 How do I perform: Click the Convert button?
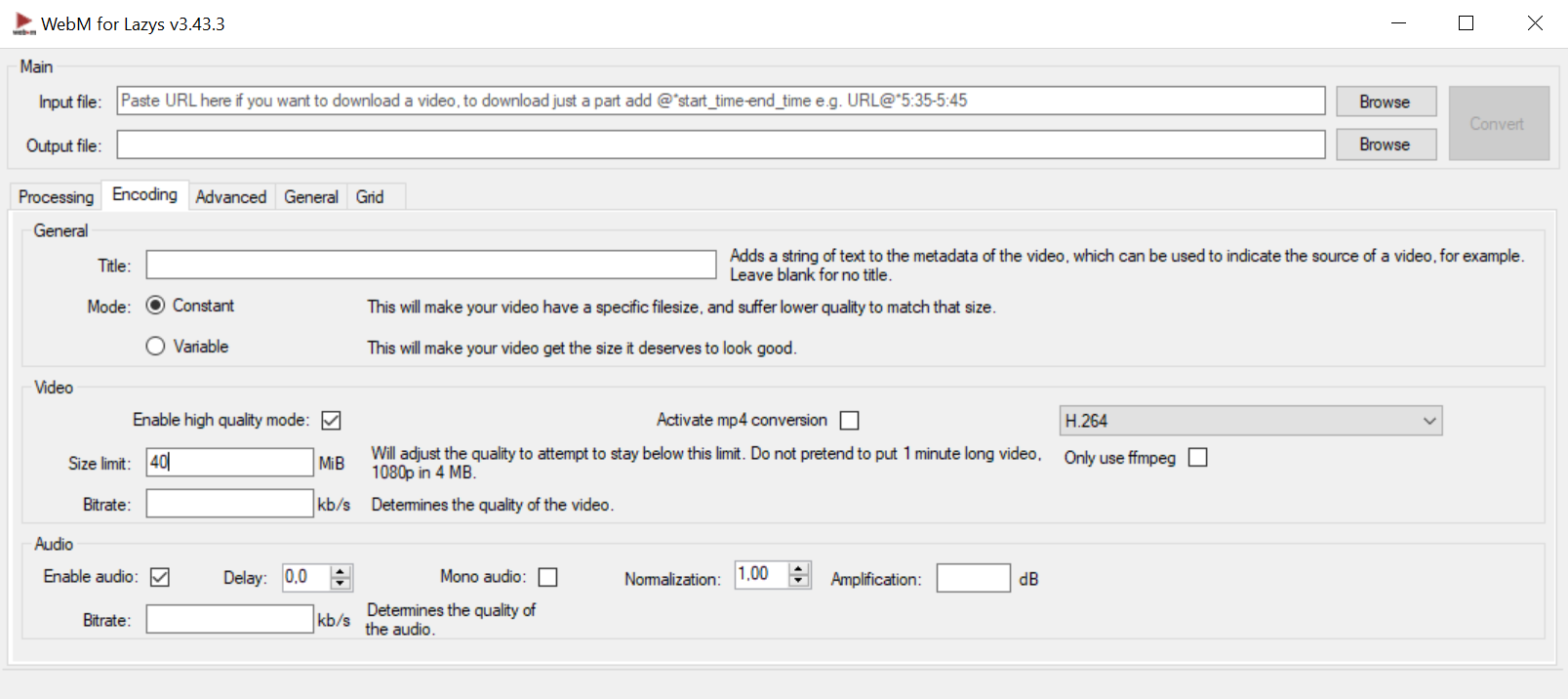pos(1499,123)
